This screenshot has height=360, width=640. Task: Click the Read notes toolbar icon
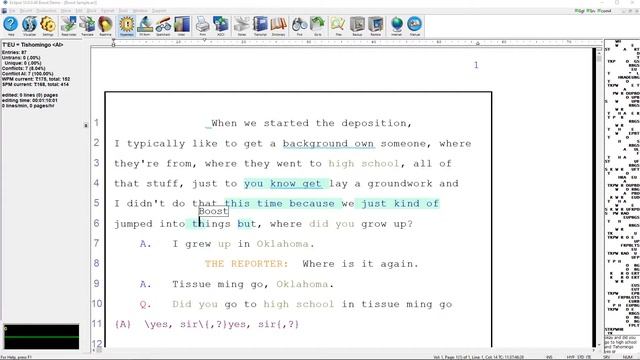click(x=69, y=26)
